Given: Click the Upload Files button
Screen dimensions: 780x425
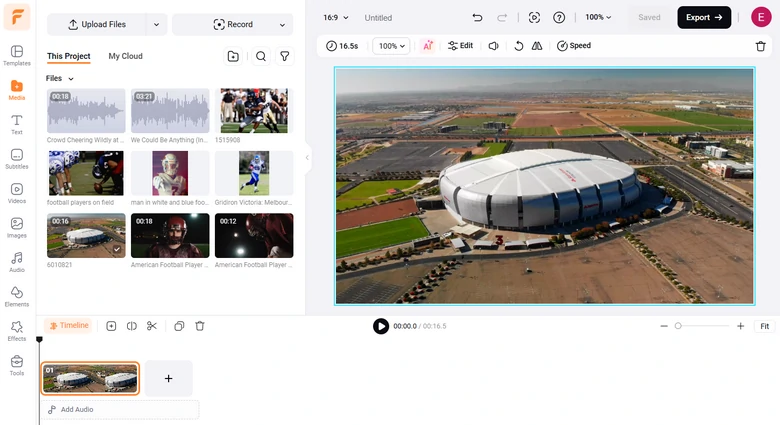Looking at the screenshot, I should (x=97, y=24).
